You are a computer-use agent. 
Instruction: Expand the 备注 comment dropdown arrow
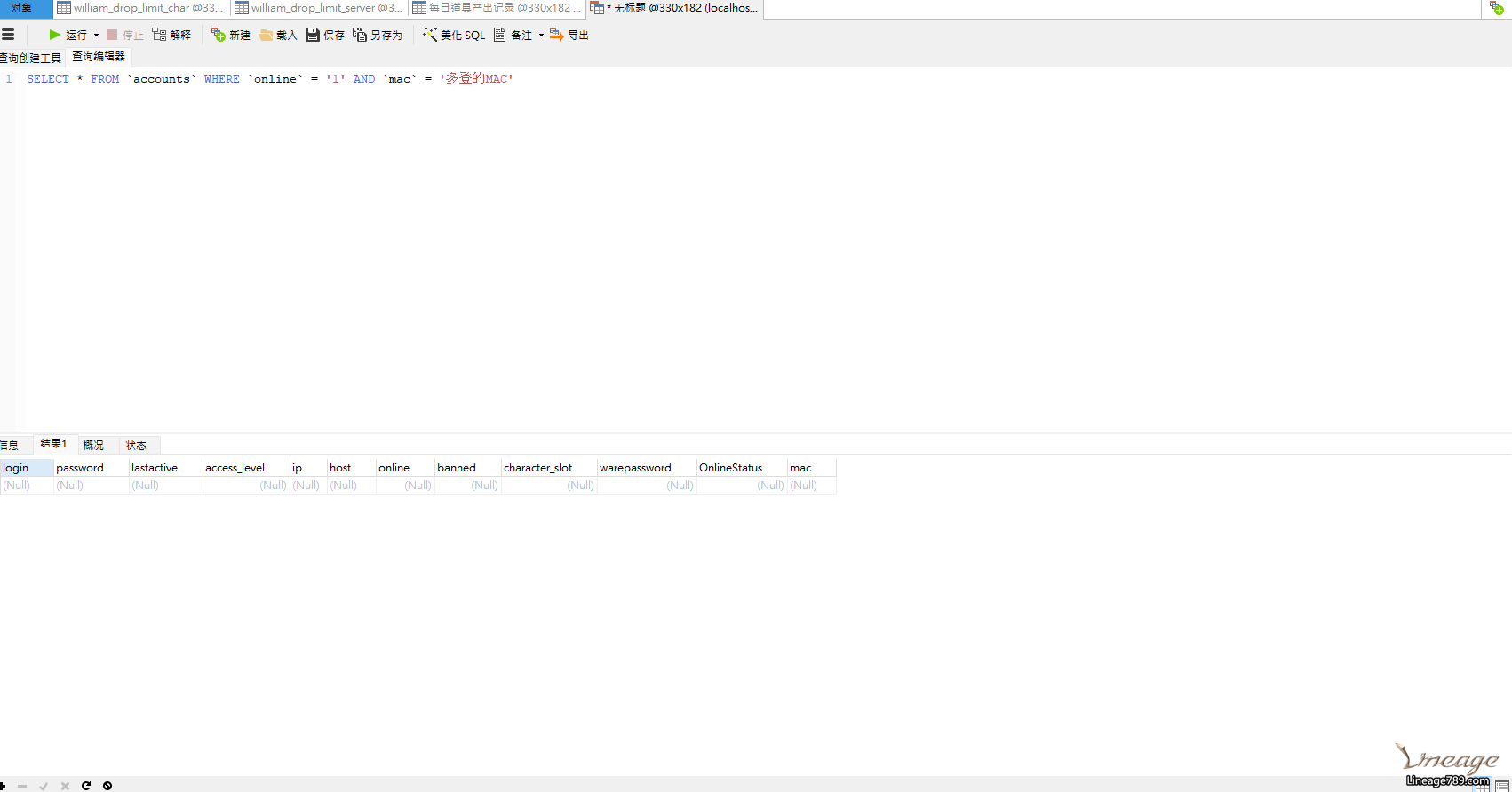541,36
